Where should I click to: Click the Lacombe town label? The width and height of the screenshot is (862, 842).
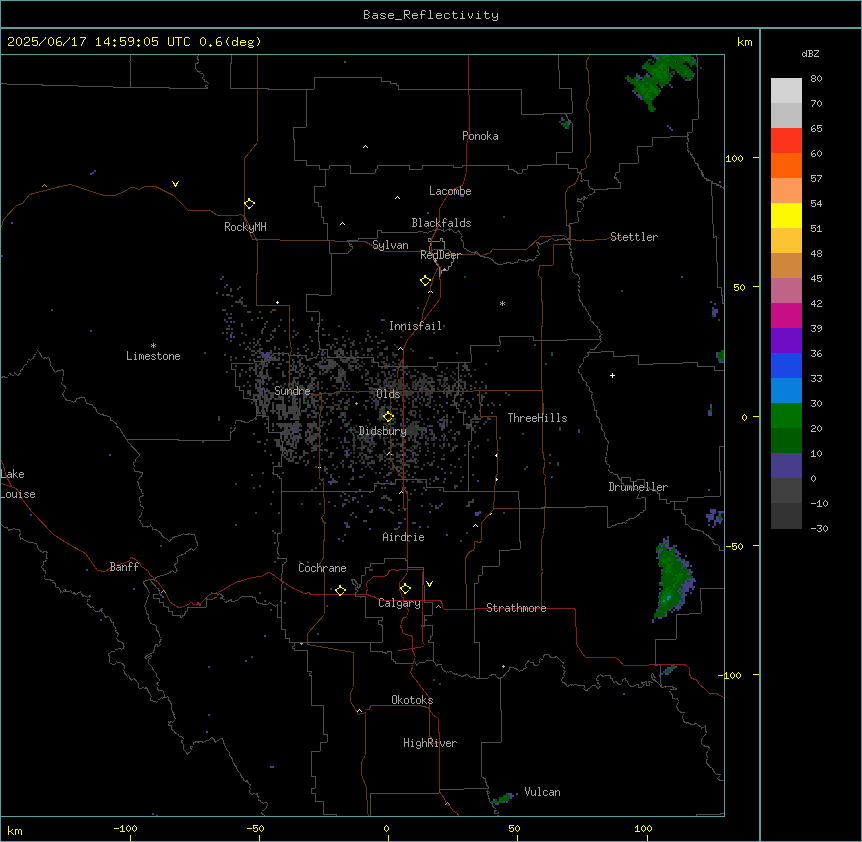[x=450, y=191]
